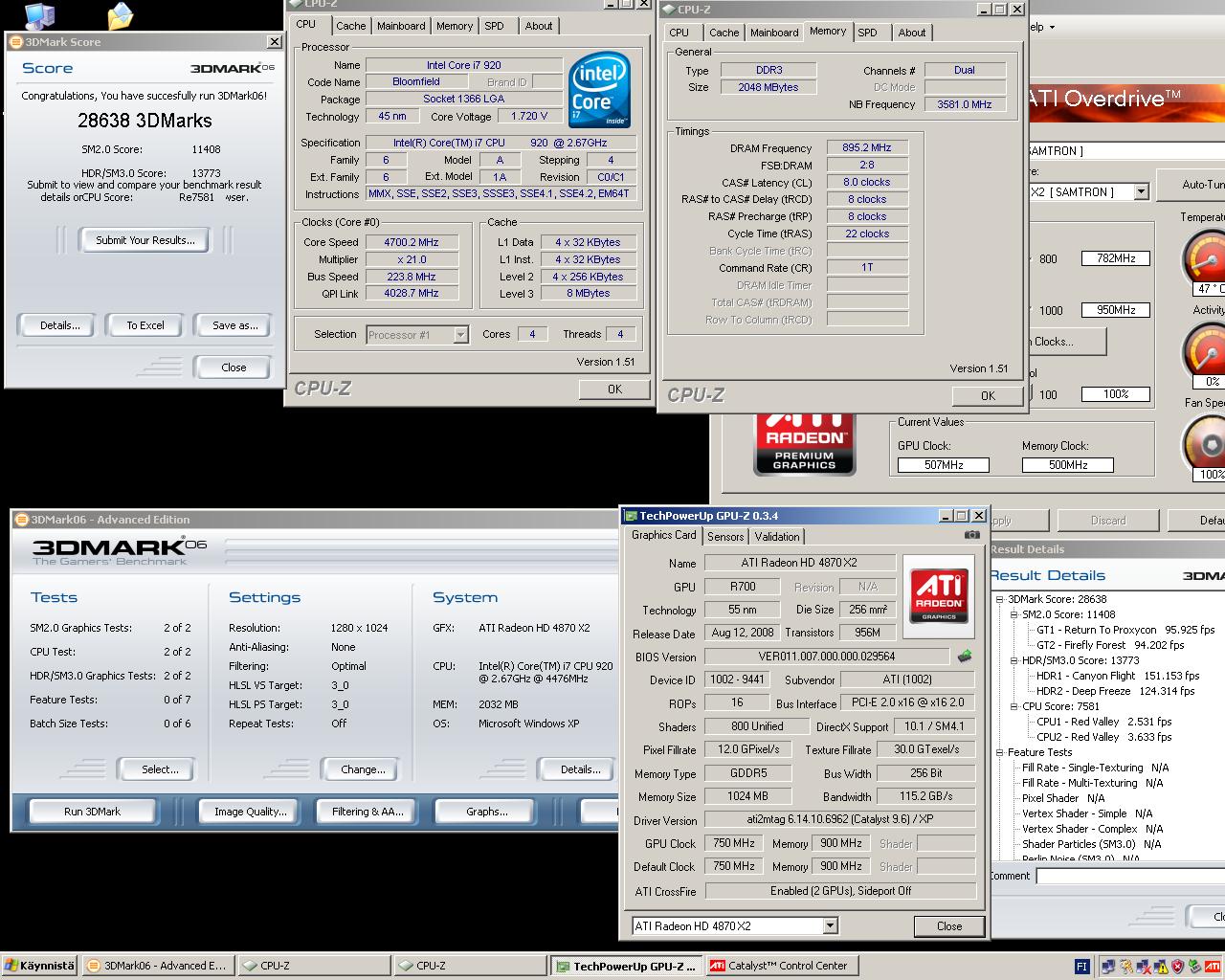Image resolution: width=1225 pixels, height=980 pixels.
Task: Click Select button under Tests
Action: [x=160, y=769]
